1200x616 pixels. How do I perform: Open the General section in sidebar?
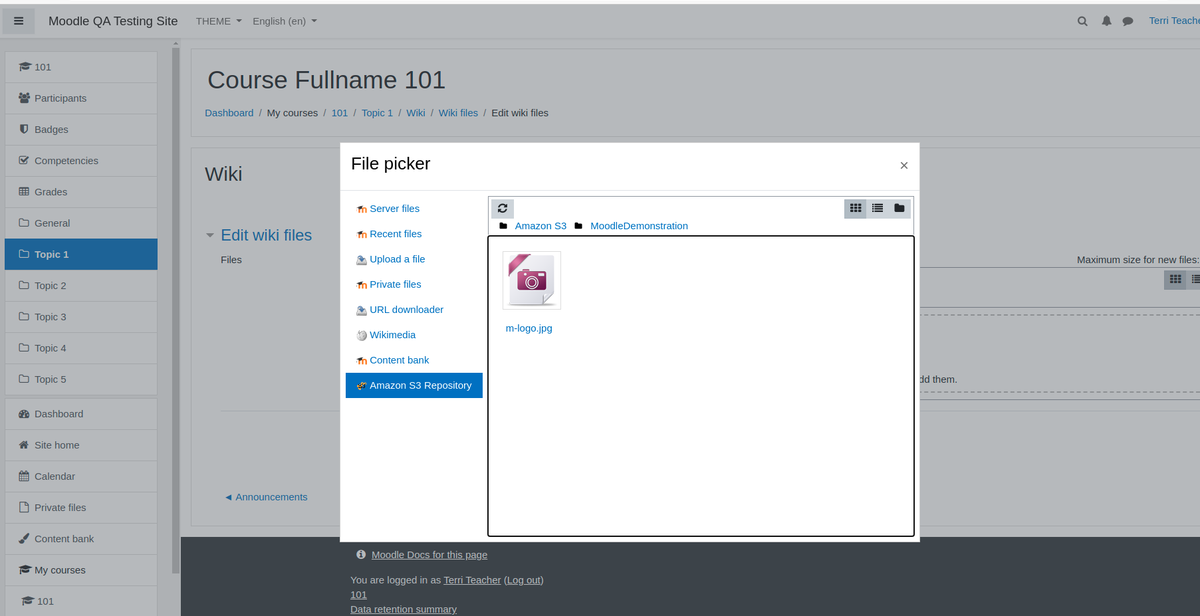point(81,223)
